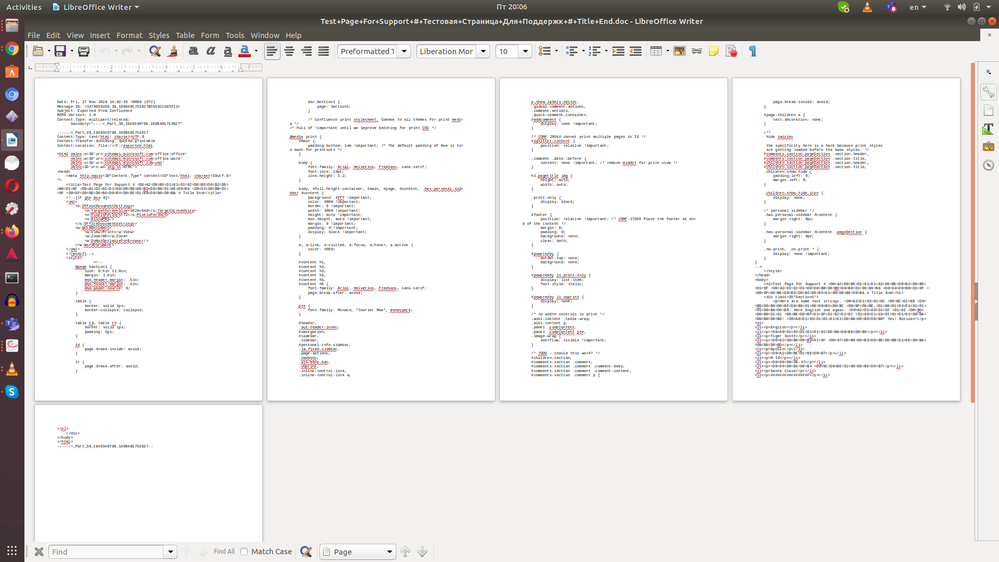
Task: Click the line spacing icon
Action: tap(544, 51)
